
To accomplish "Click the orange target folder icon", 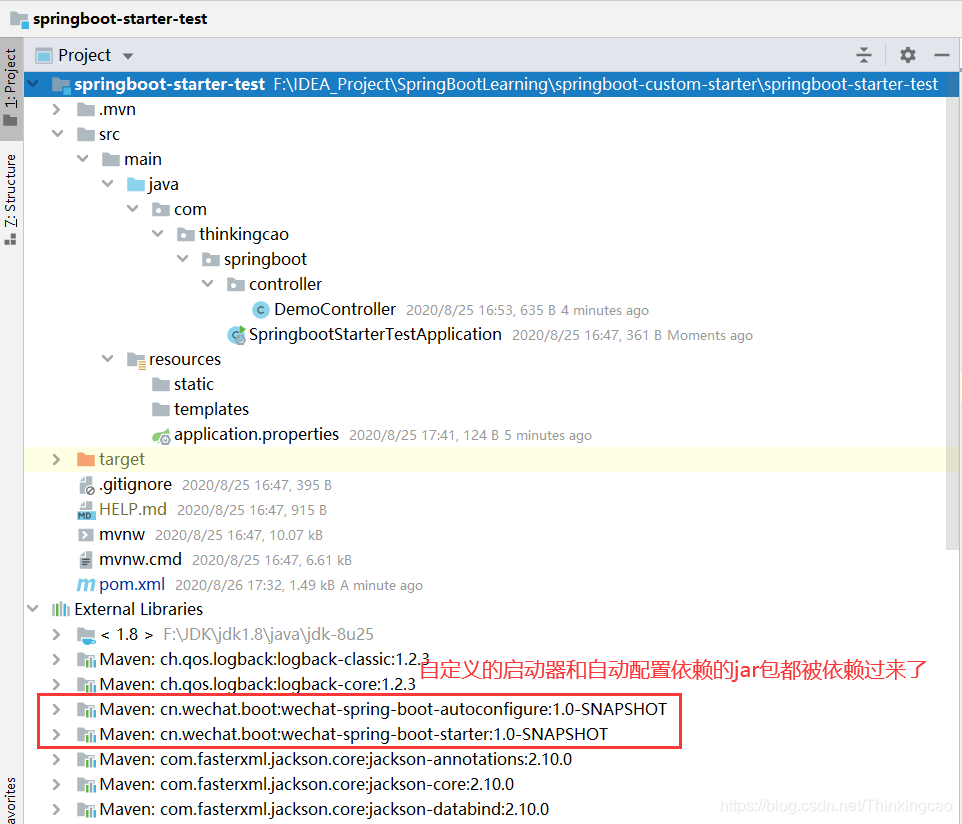I will (86, 459).
